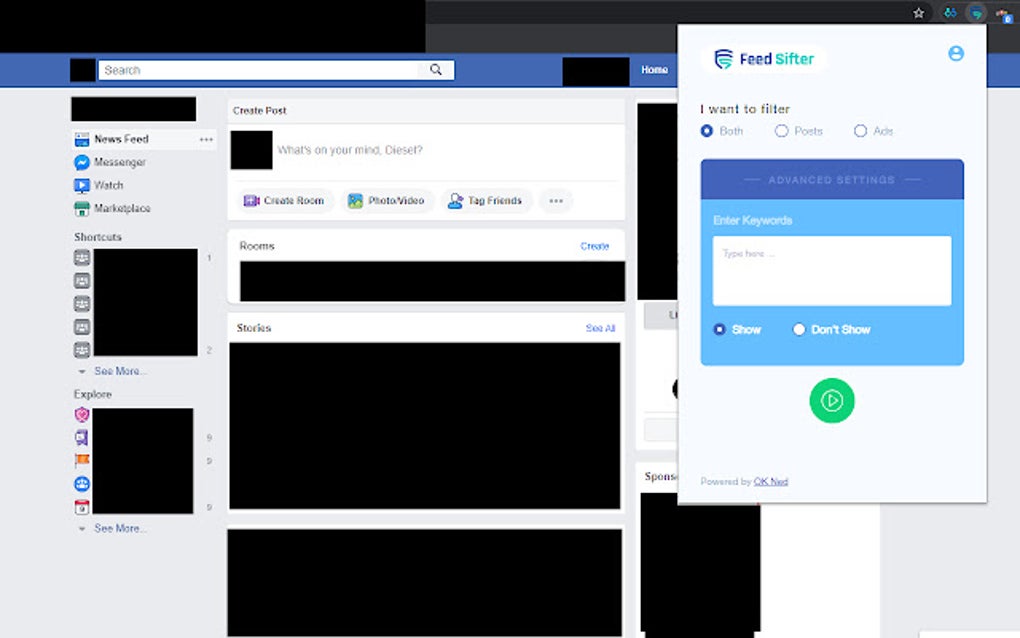Choose the Show keyword option
This screenshot has height=638, width=1020.
tap(719, 329)
